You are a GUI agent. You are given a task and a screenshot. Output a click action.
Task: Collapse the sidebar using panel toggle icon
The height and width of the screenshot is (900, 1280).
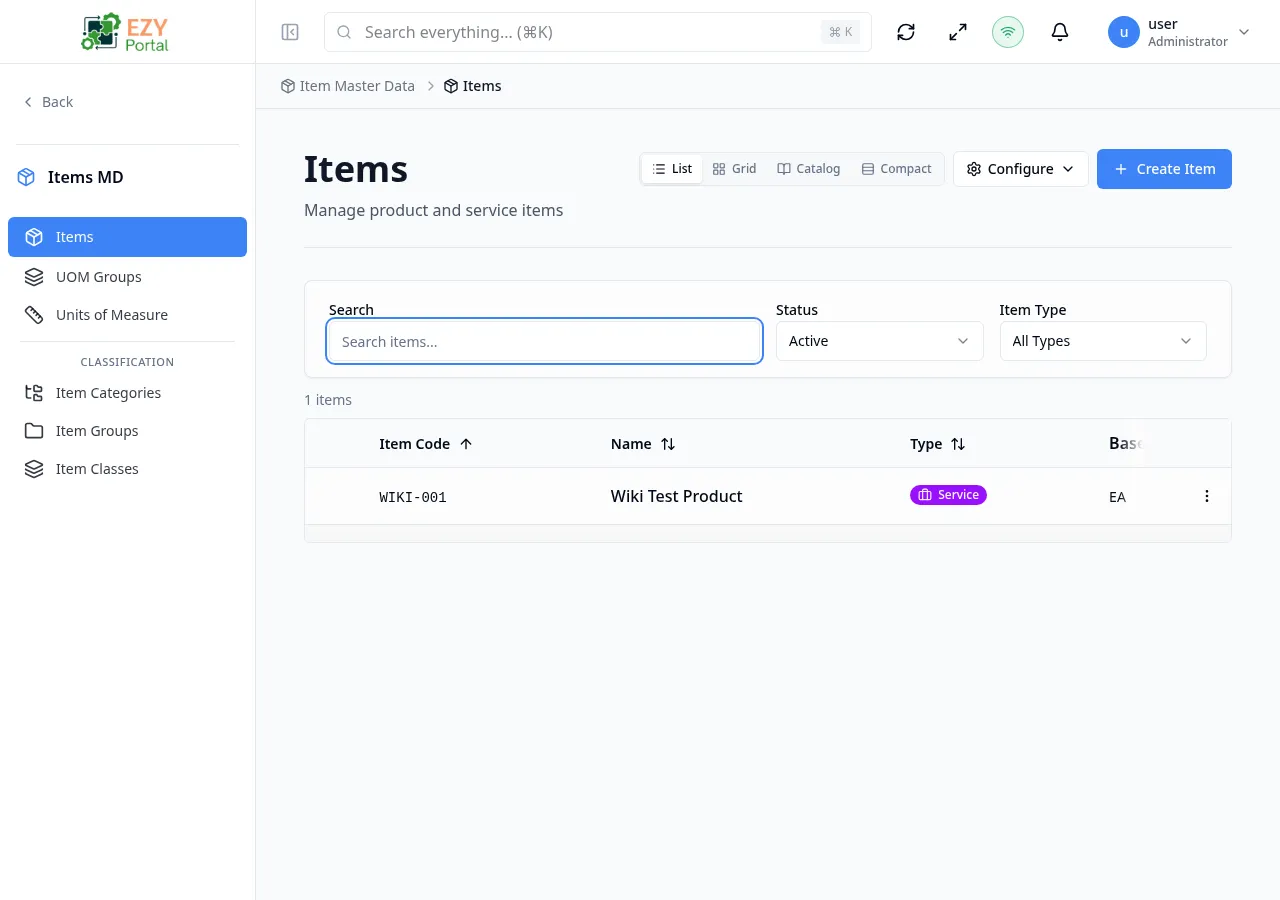click(290, 32)
